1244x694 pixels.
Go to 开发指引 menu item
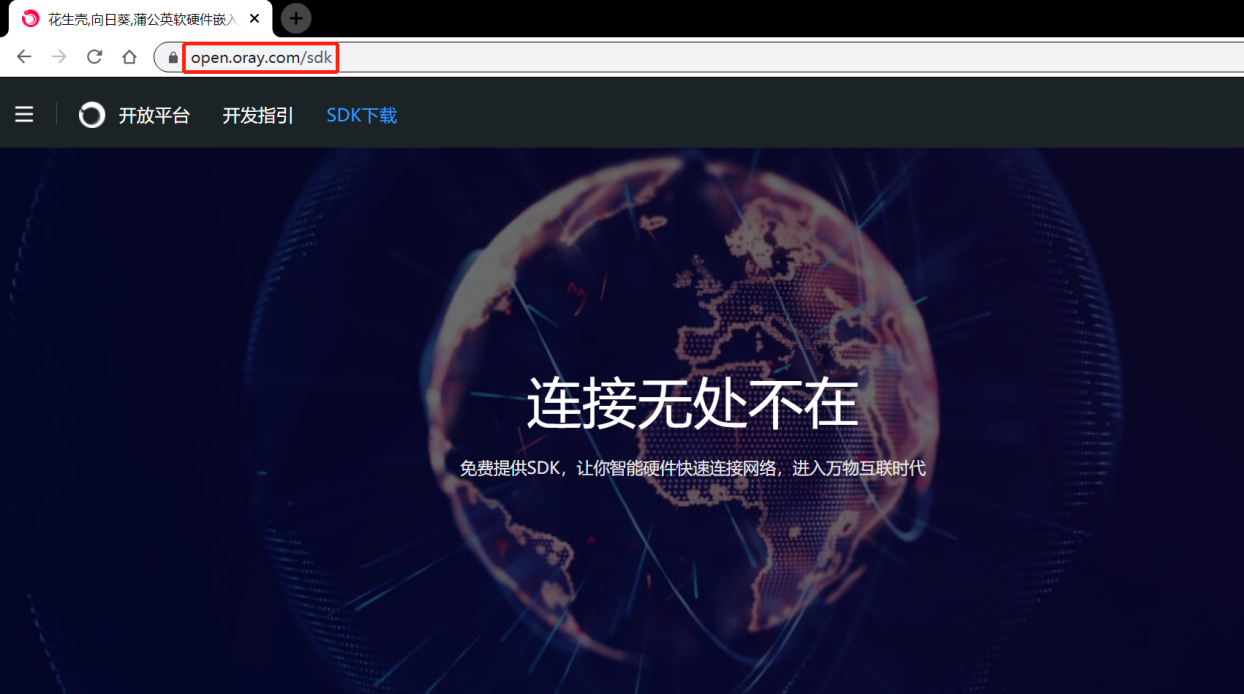coord(258,116)
